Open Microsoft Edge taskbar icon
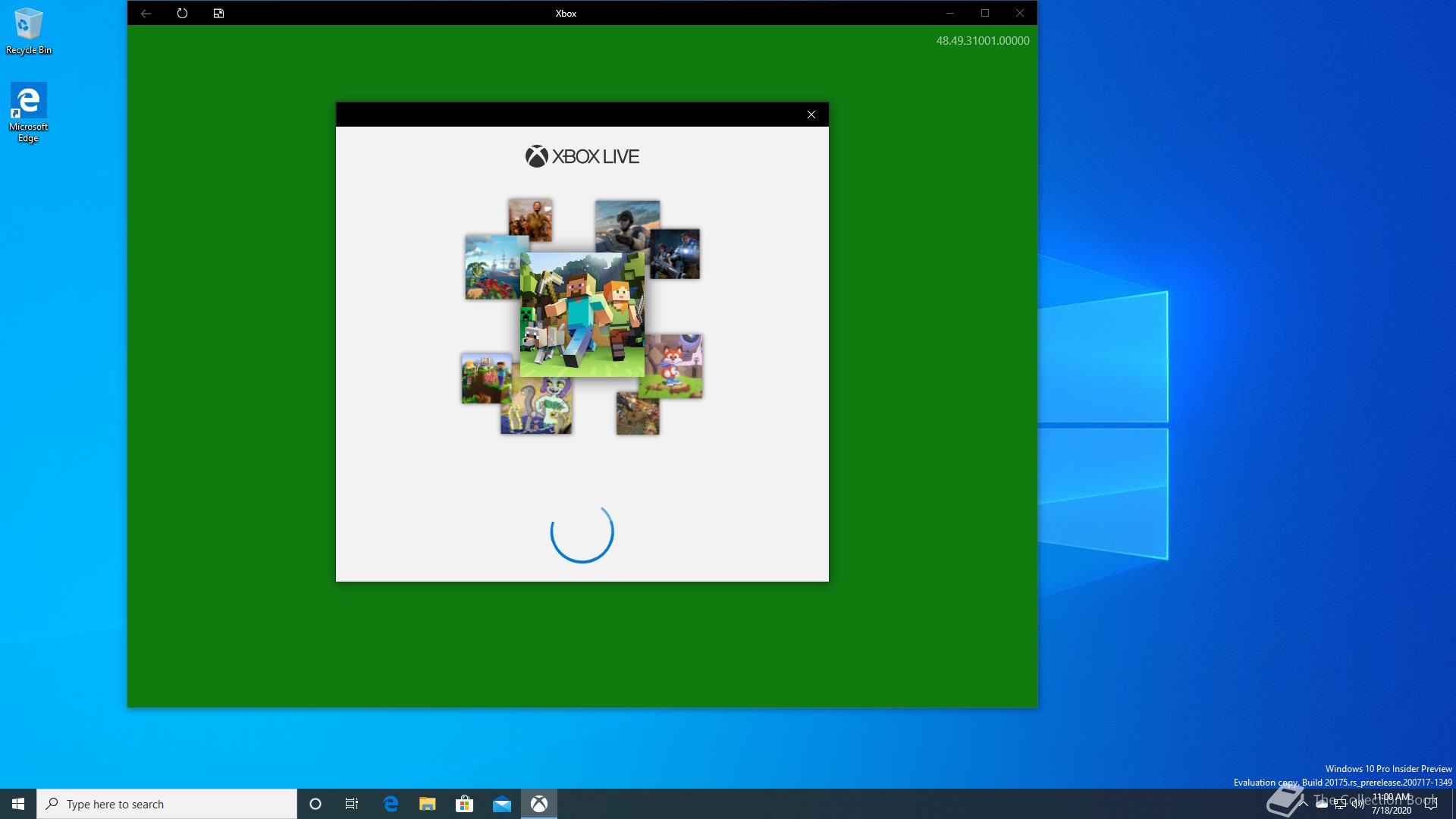This screenshot has width=1456, height=819. 391,804
